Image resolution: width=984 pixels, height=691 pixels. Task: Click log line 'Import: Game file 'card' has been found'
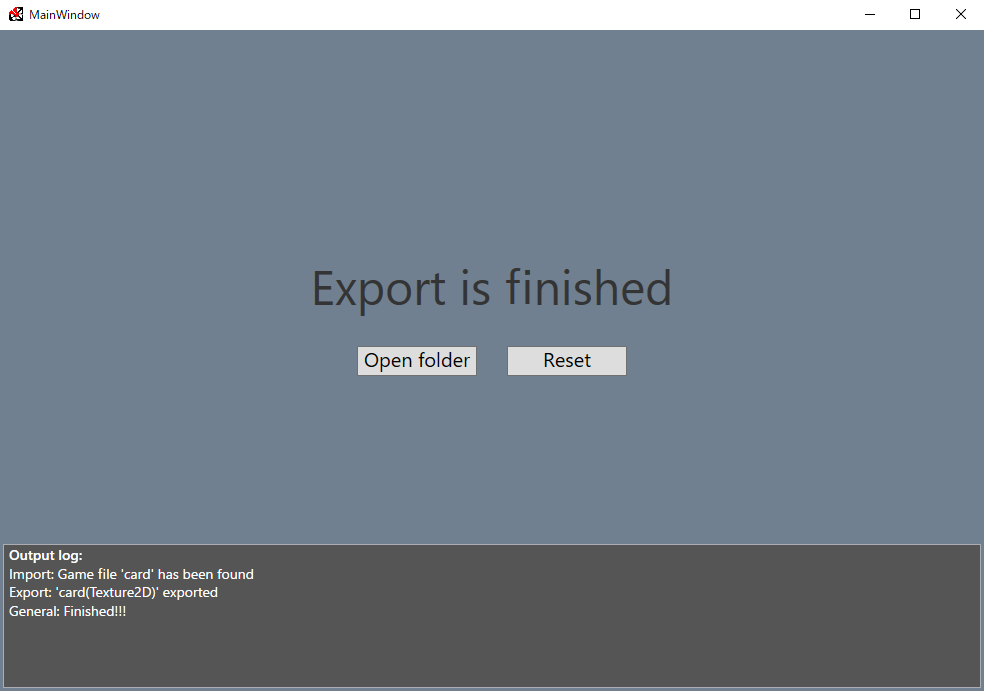pyautogui.click(x=131, y=574)
